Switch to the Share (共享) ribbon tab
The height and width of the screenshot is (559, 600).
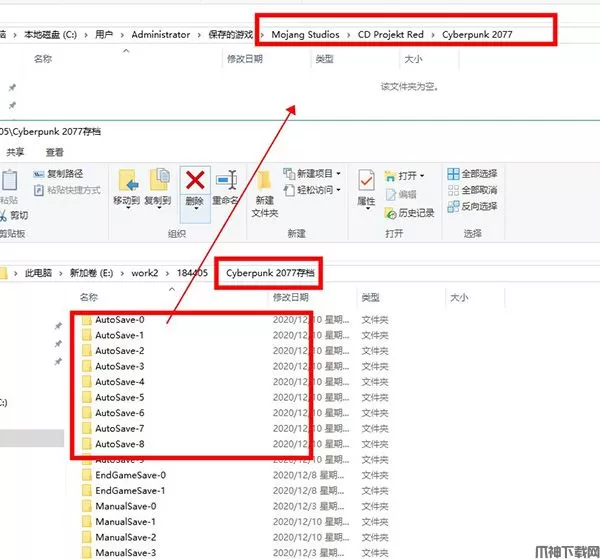pyautogui.click(x=15, y=152)
